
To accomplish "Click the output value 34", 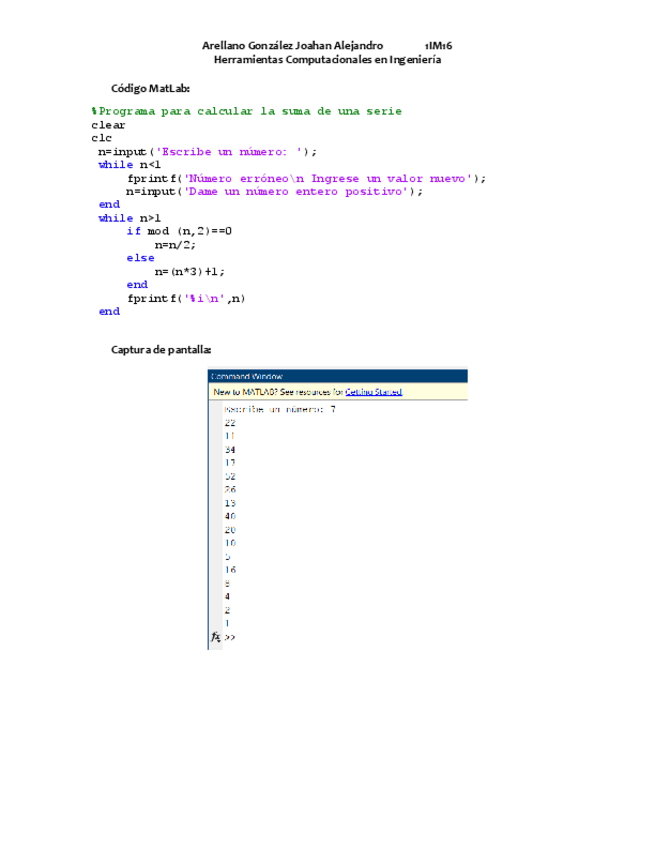I will click(x=230, y=450).
